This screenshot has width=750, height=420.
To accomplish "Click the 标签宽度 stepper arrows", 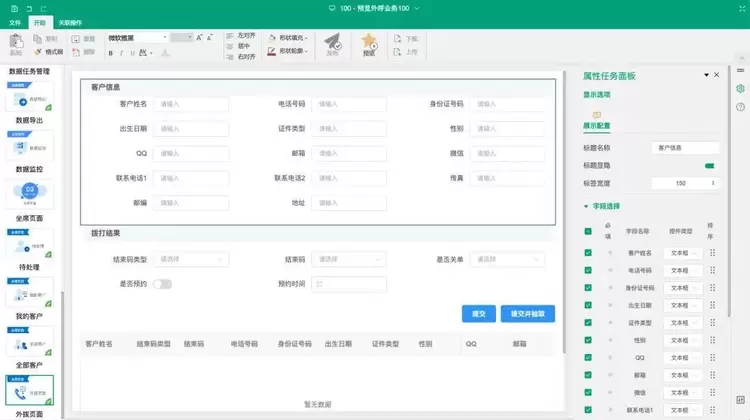I will pyautogui.click(x=713, y=183).
